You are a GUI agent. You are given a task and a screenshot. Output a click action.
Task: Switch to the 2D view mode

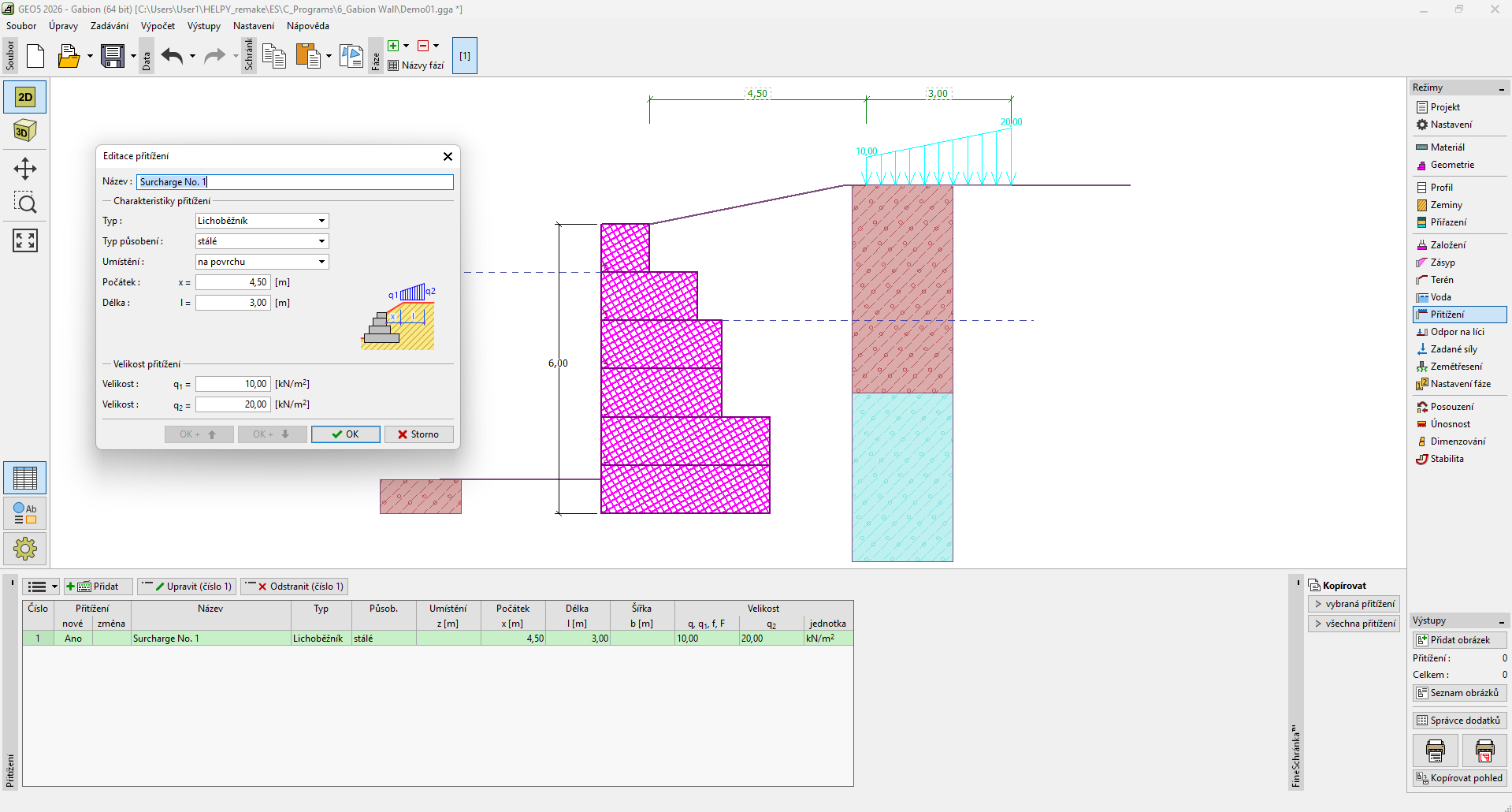[25, 97]
